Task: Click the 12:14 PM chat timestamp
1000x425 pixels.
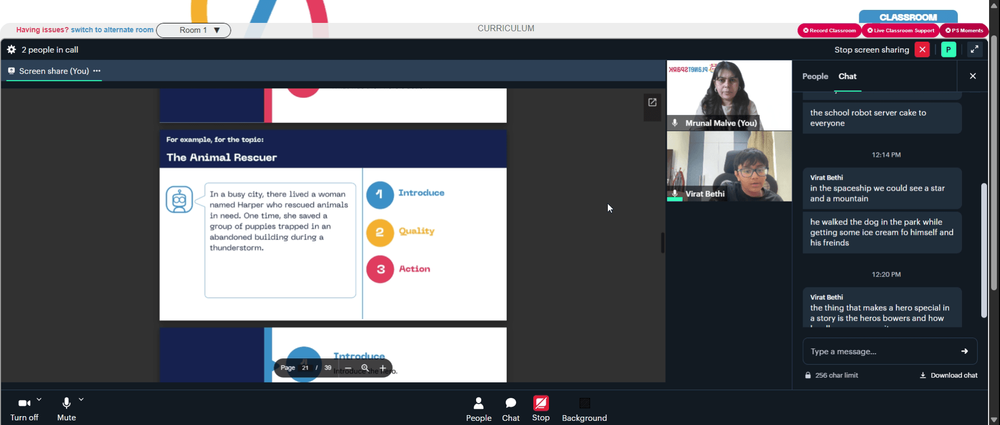Action: click(x=886, y=155)
